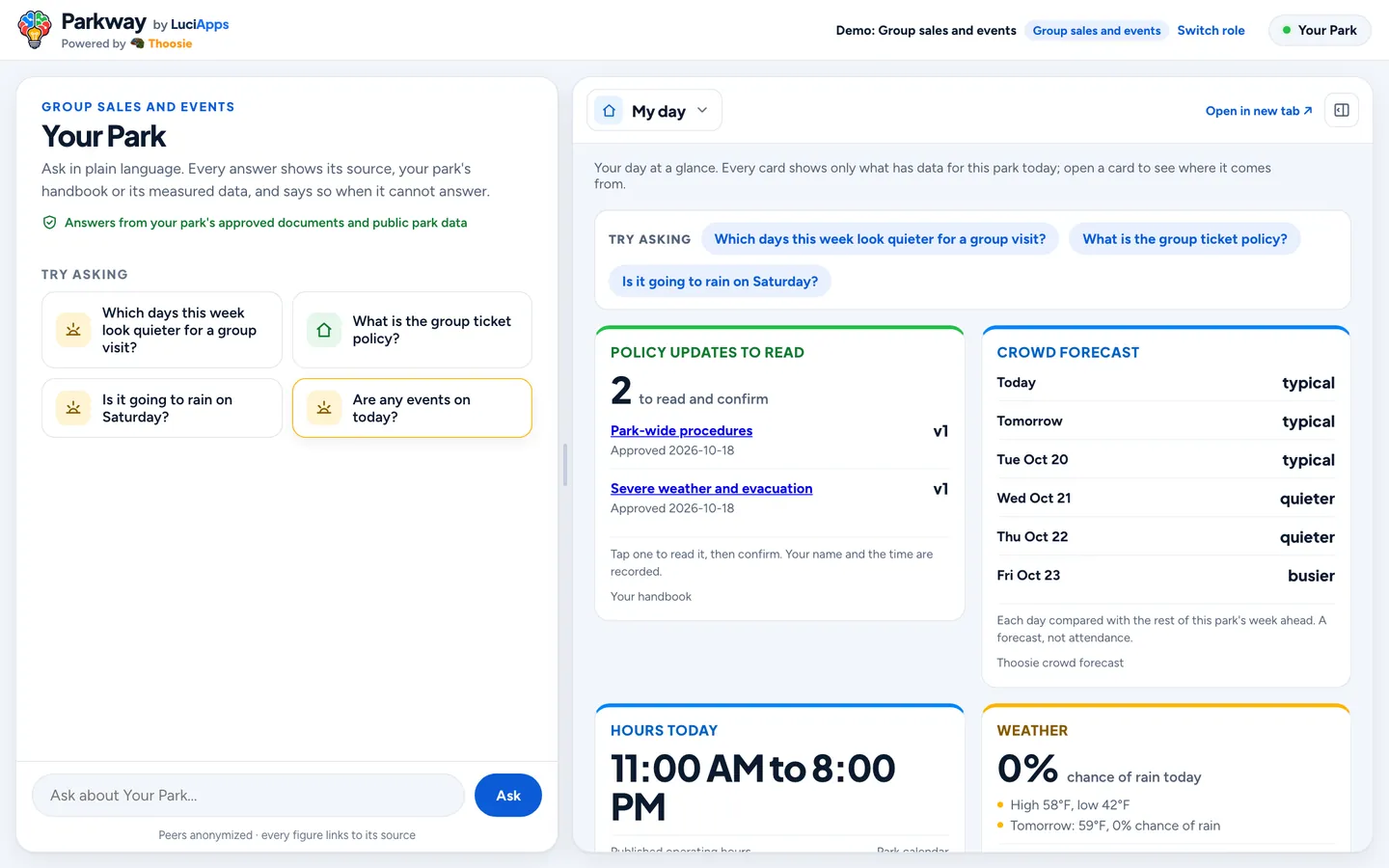The image size is (1389, 868).
Task: Click Group sales and events role pill
Action: [1097, 31]
